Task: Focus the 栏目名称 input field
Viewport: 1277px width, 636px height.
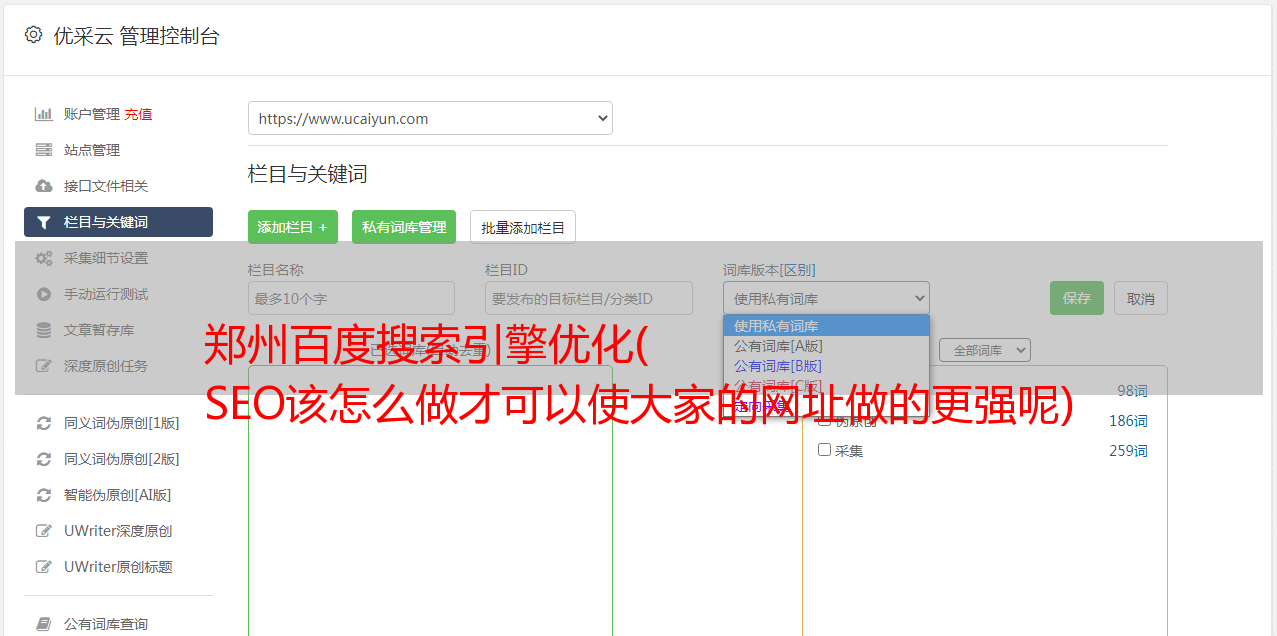Action: [x=351, y=298]
